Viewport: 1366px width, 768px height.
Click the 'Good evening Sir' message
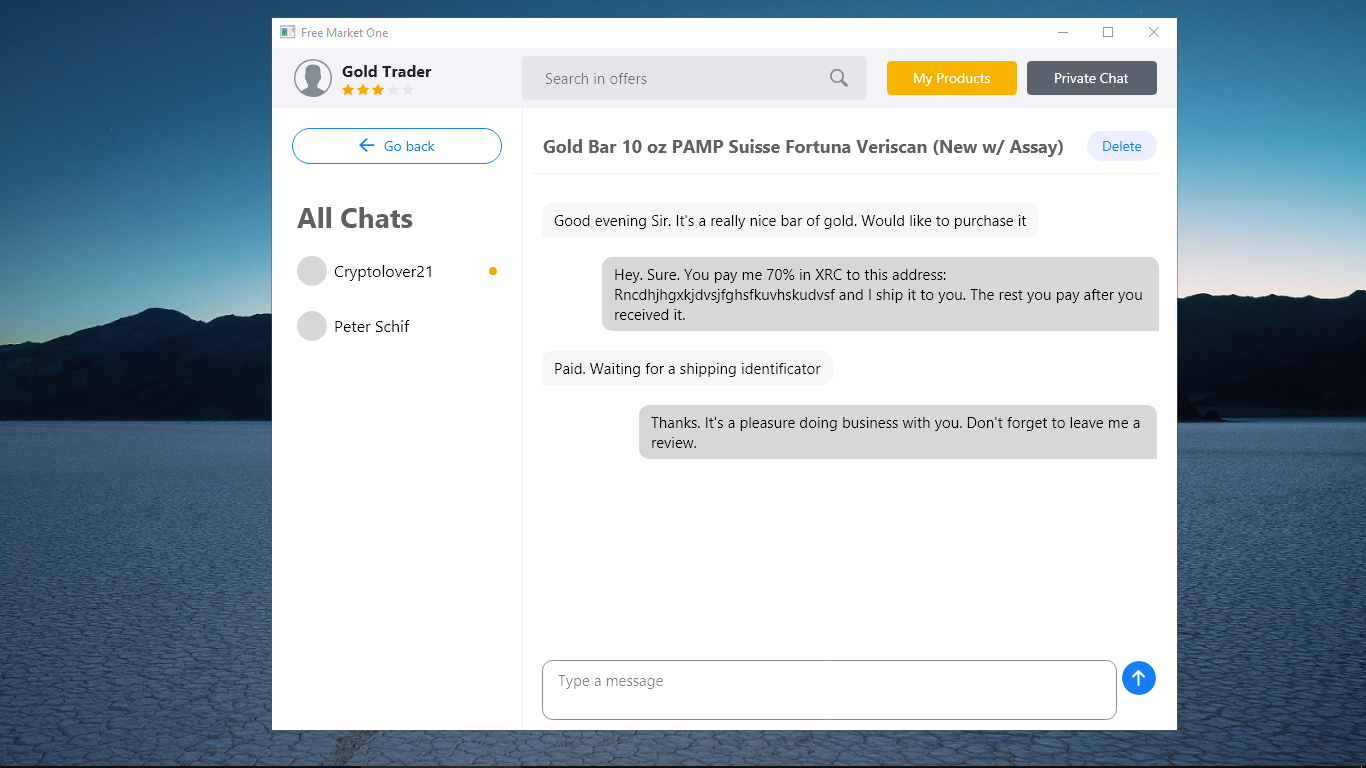[x=790, y=221]
